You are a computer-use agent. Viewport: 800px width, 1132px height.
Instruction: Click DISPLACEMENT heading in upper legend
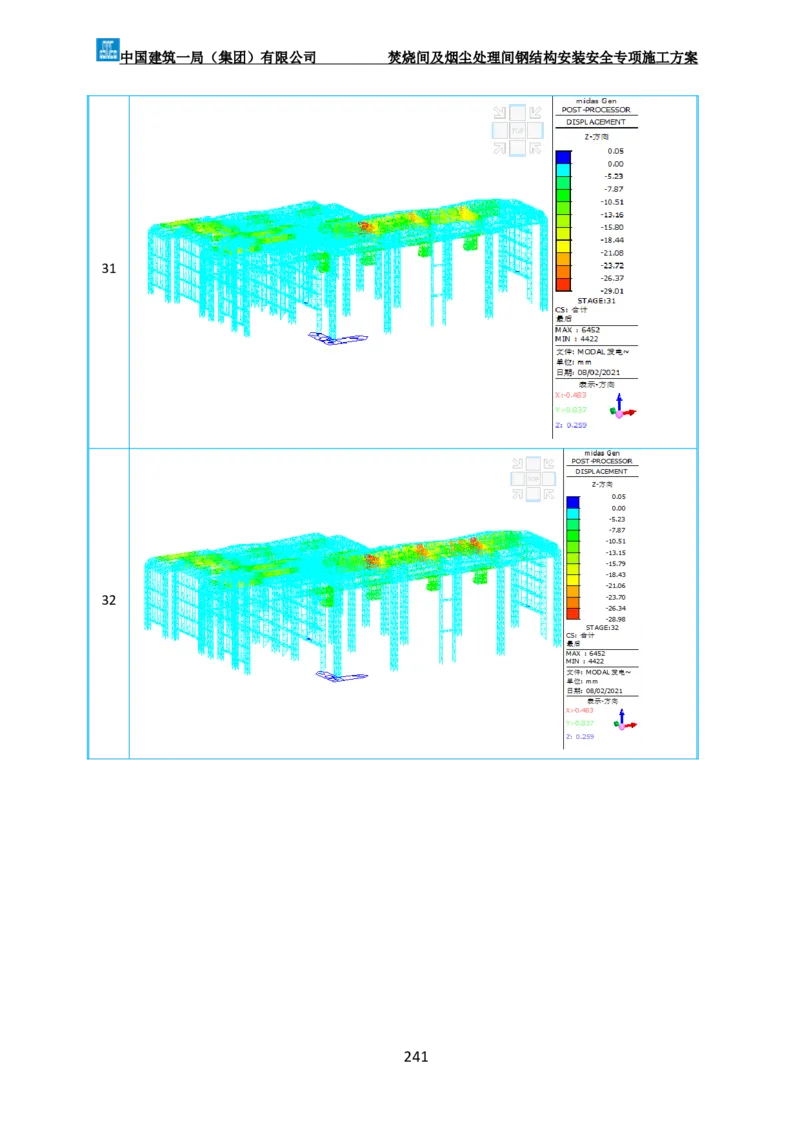tap(596, 122)
